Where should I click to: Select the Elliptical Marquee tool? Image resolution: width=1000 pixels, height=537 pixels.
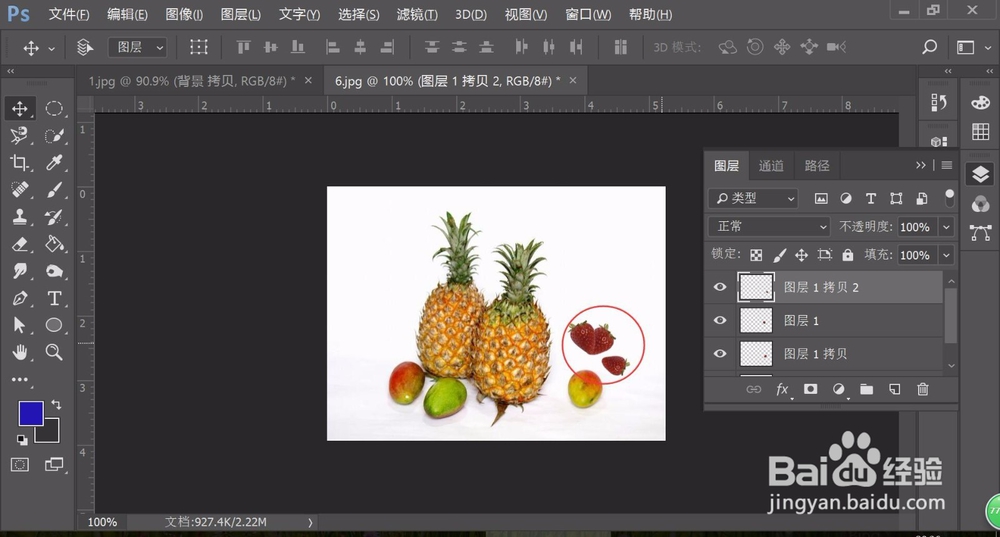54,108
